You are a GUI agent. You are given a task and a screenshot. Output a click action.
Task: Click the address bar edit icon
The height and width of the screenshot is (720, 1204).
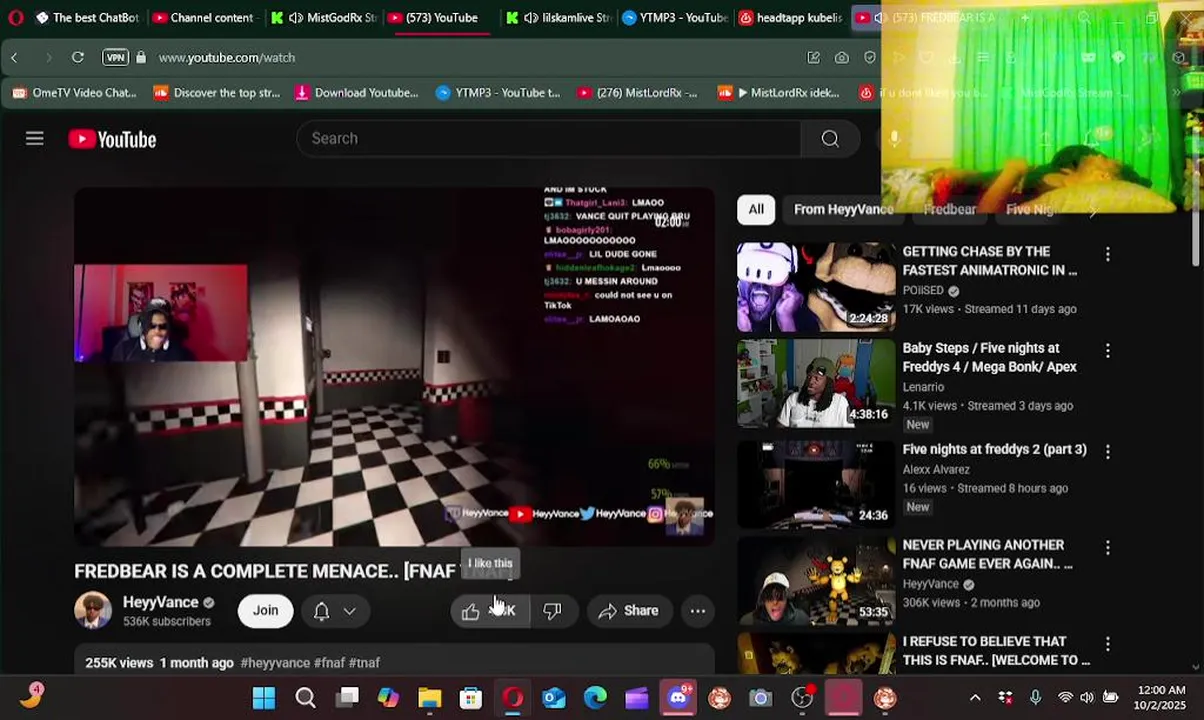(813, 58)
